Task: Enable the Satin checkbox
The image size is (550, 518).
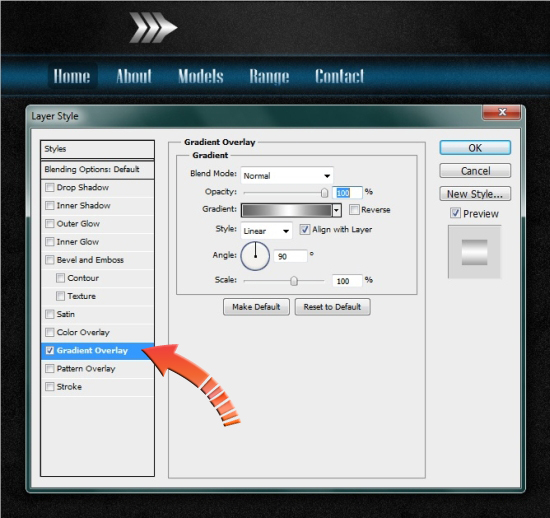Action: tap(50, 314)
